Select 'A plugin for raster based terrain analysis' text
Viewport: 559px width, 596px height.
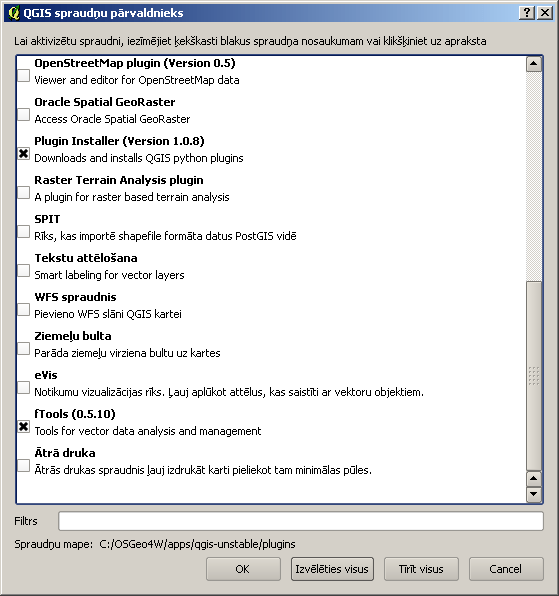(132, 197)
